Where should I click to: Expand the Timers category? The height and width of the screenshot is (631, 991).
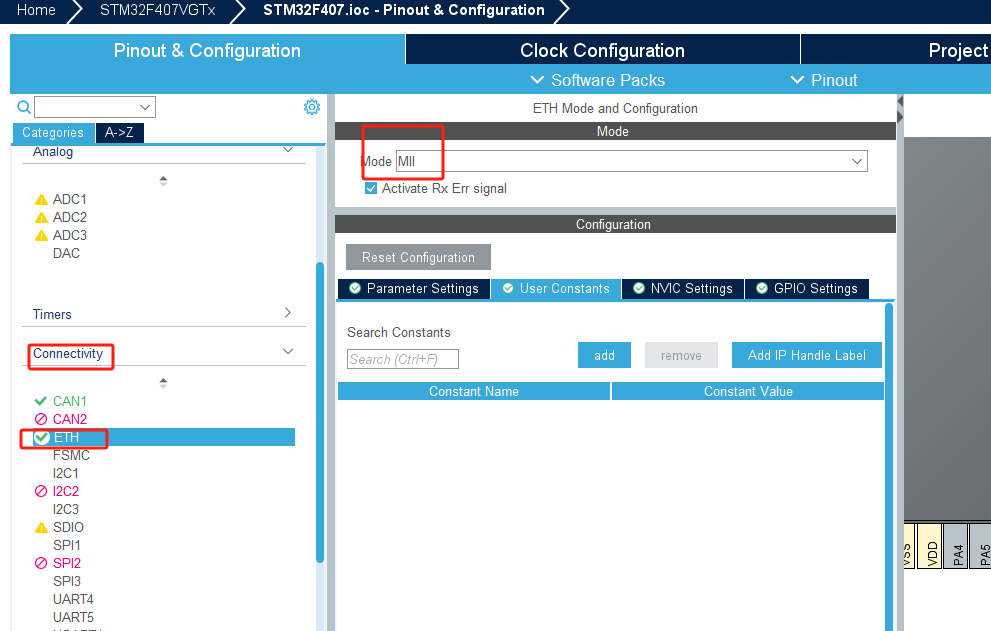[x=288, y=312]
